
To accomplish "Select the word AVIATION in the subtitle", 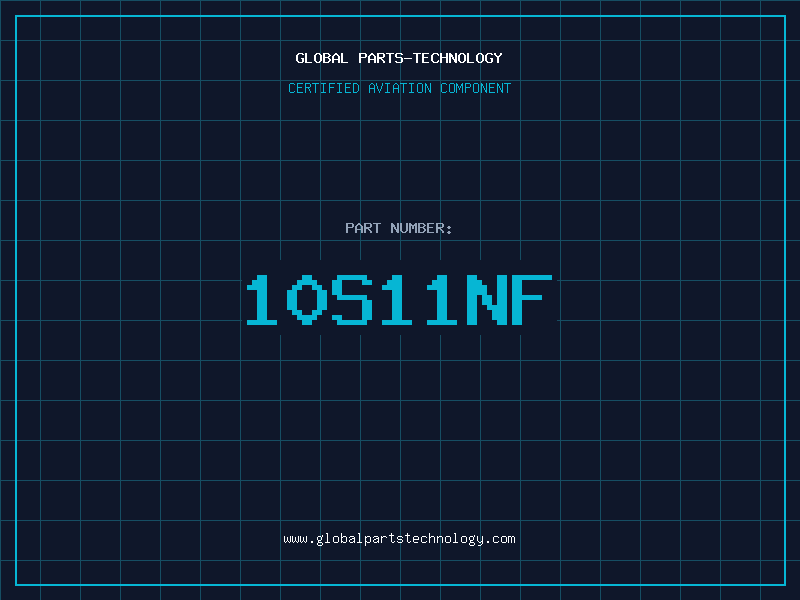I will click(398, 88).
